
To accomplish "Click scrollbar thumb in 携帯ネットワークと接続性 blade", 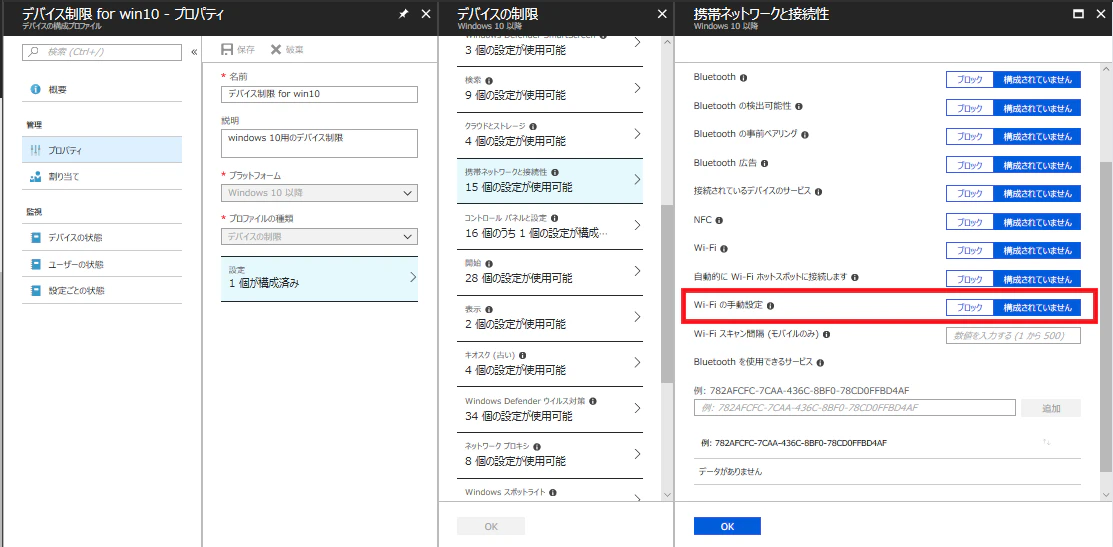I will tap(1106, 316).
